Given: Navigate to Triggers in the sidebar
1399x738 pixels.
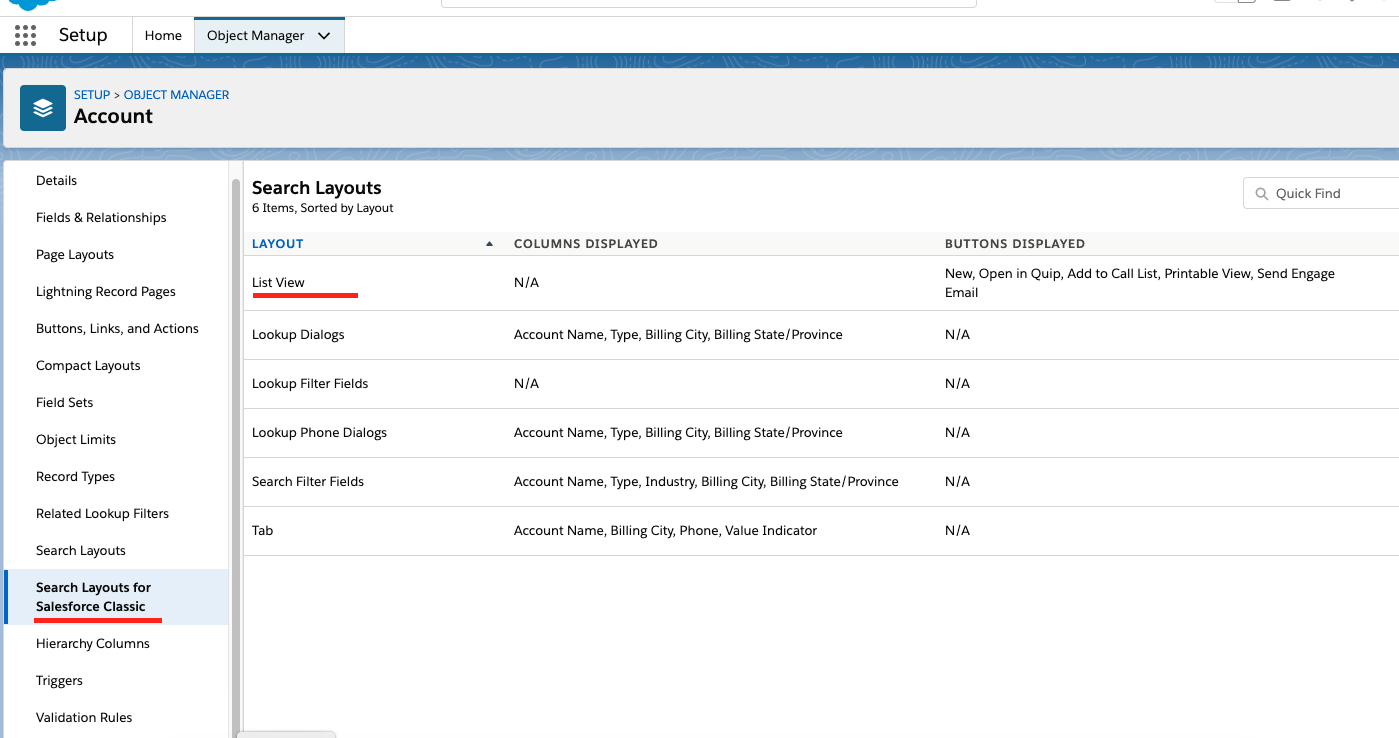Looking at the screenshot, I should click(59, 681).
